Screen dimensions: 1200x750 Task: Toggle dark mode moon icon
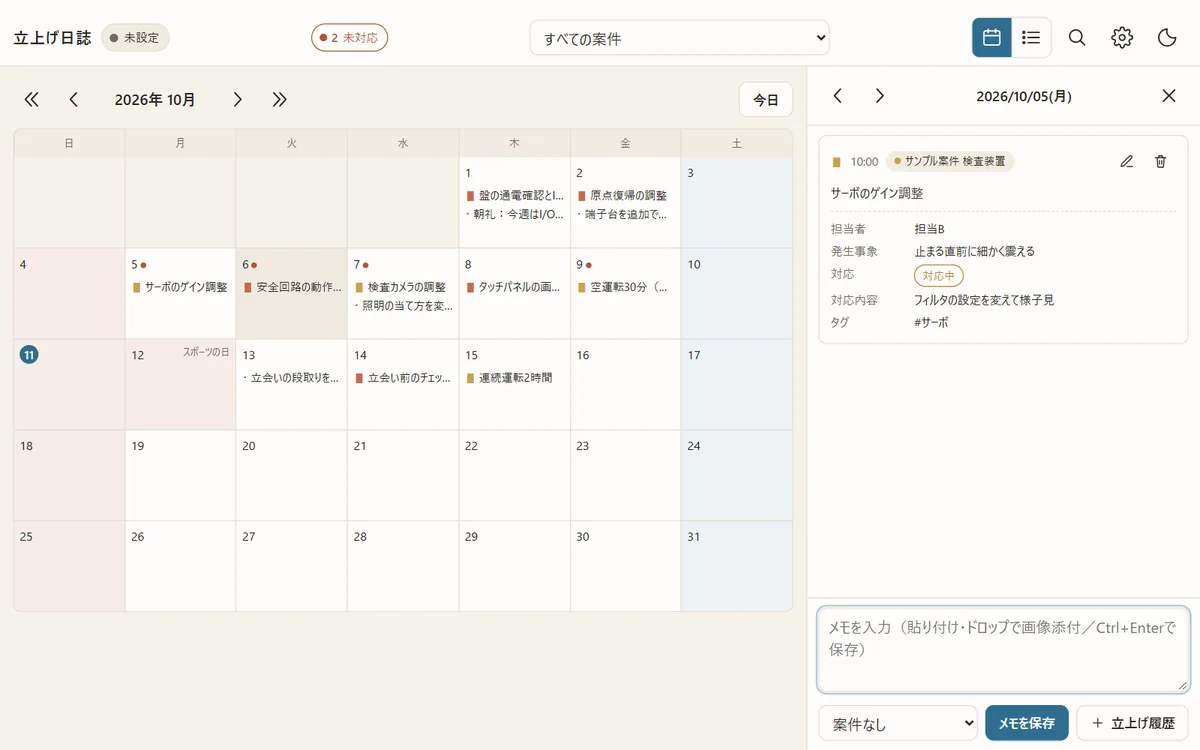point(1167,38)
